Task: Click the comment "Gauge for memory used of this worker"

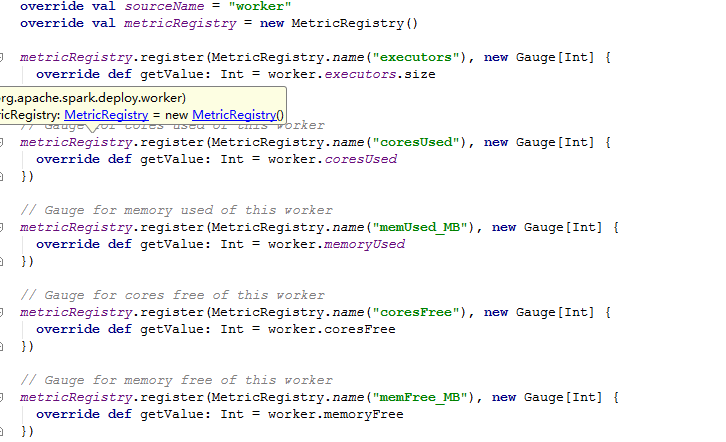Action: (176, 211)
